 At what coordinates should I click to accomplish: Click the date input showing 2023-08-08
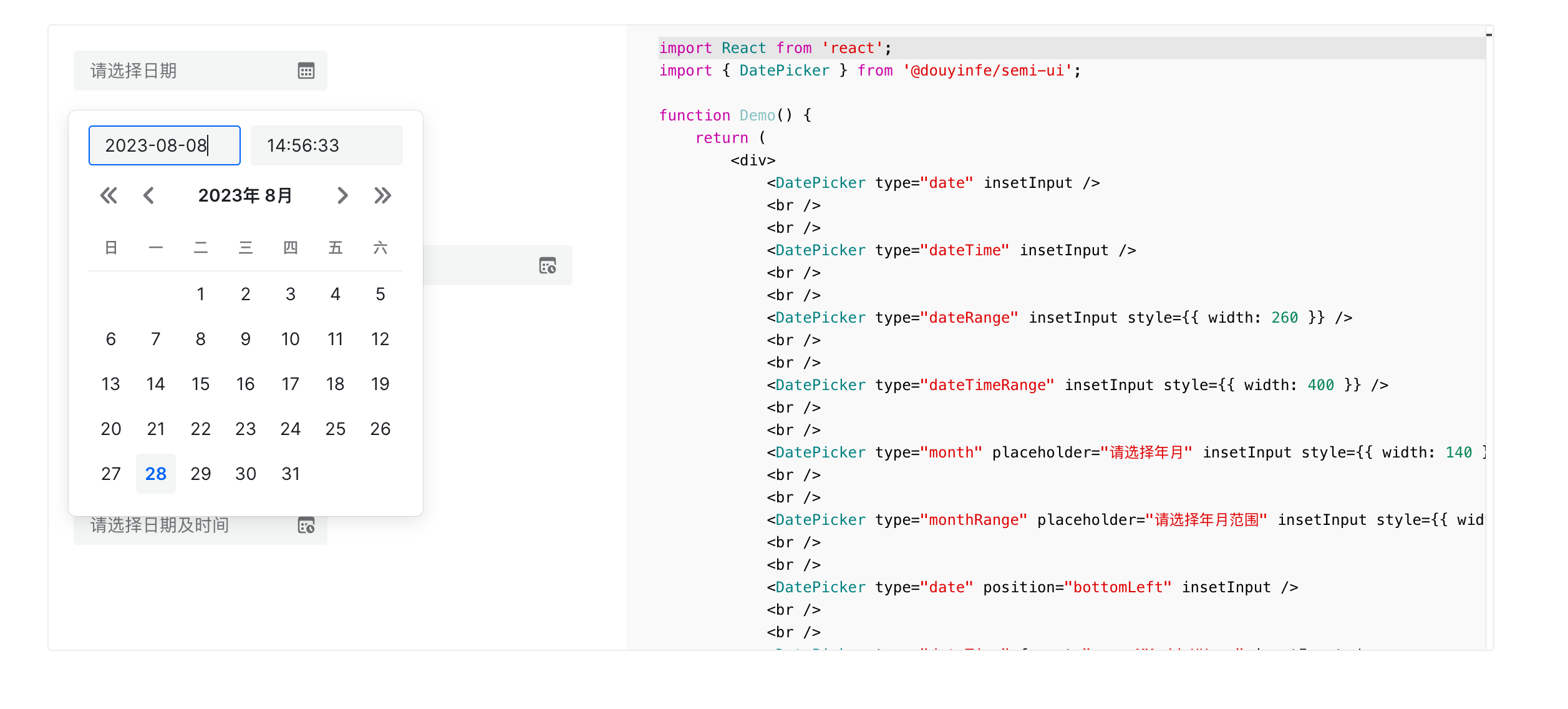[x=164, y=145]
